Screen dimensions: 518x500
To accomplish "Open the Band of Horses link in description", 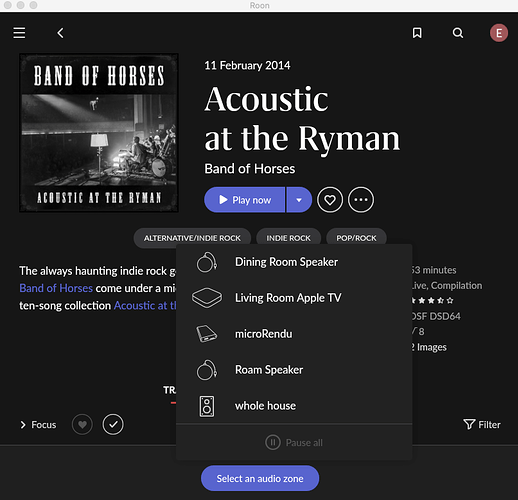I will (56, 288).
